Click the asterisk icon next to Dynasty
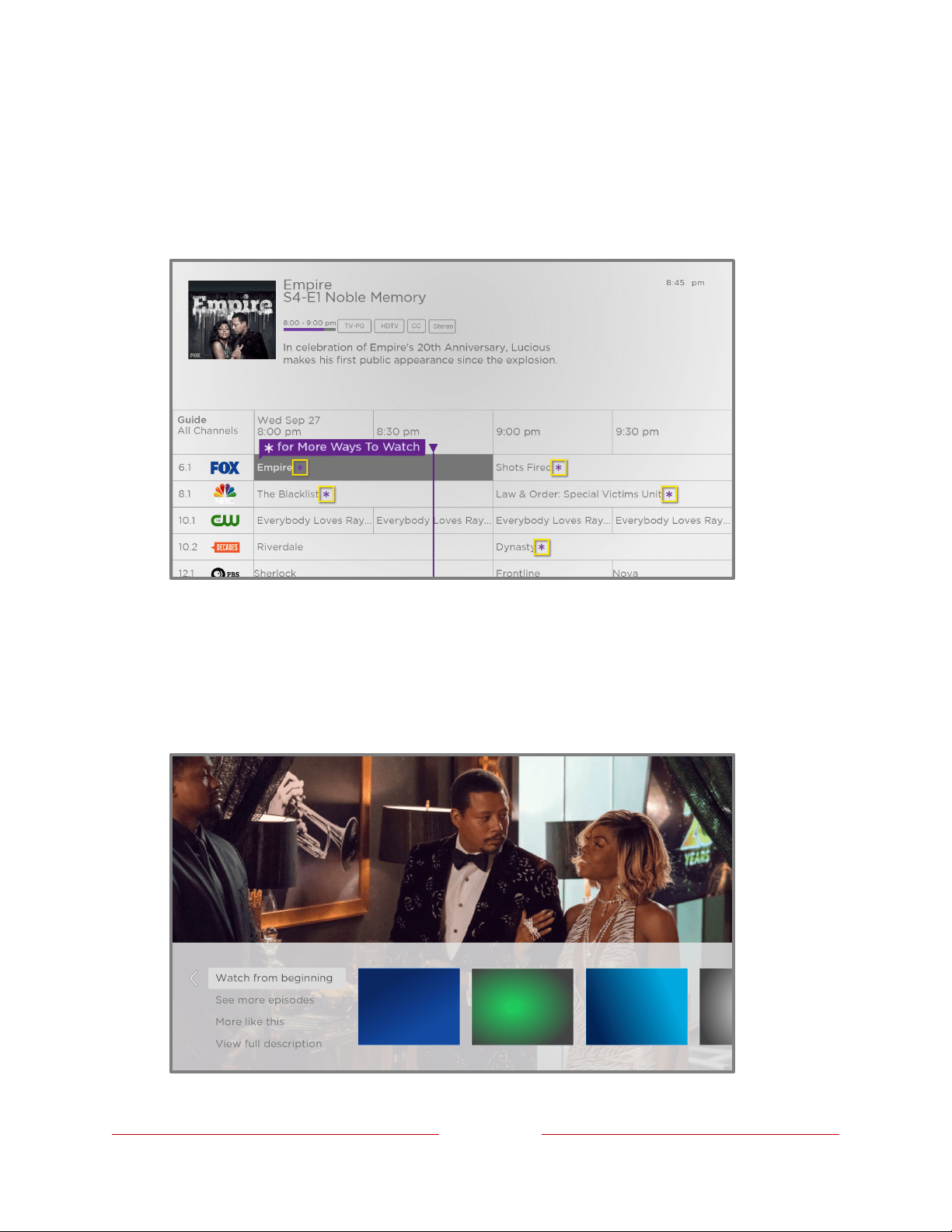The height and width of the screenshot is (1232, 952). 542,547
